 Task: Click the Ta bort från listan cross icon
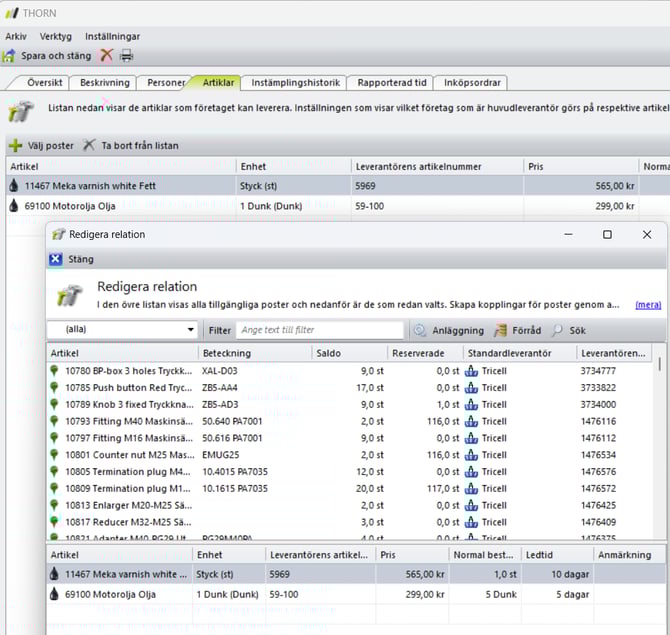88,145
